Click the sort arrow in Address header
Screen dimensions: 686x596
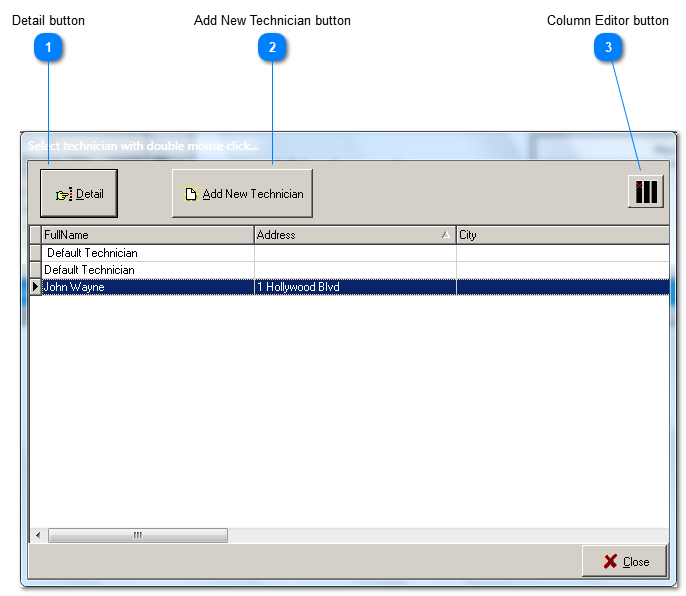(x=444, y=235)
